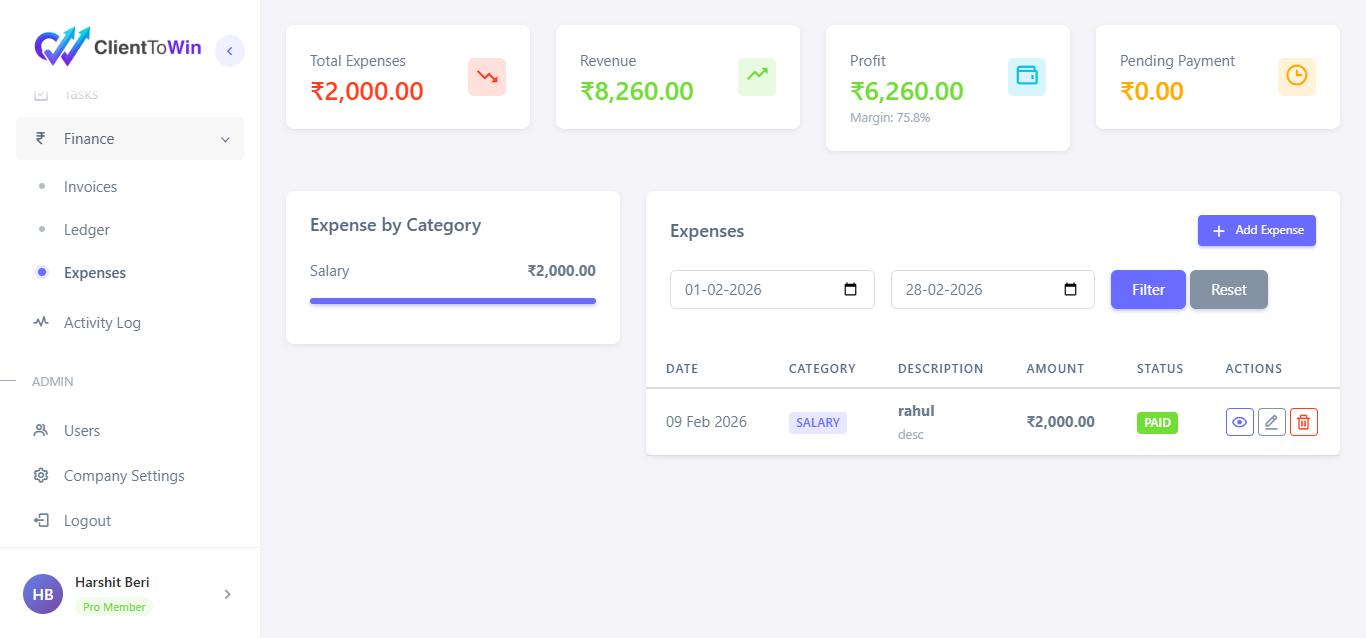Collapse the Finance menu chevron

coord(226,138)
